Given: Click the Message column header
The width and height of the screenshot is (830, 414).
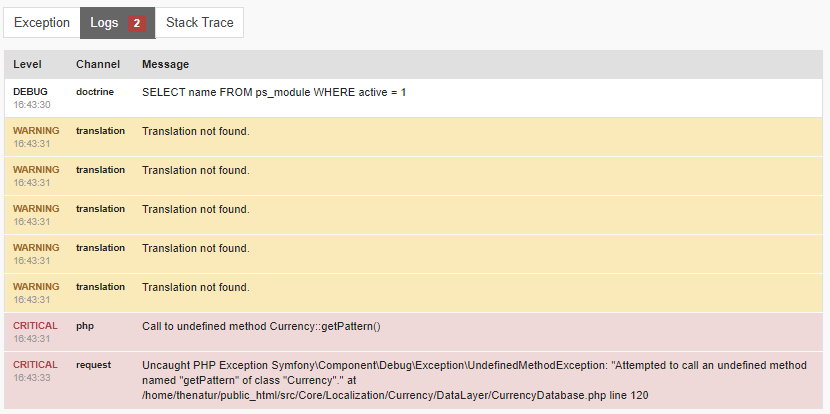Looking at the screenshot, I should point(165,65).
